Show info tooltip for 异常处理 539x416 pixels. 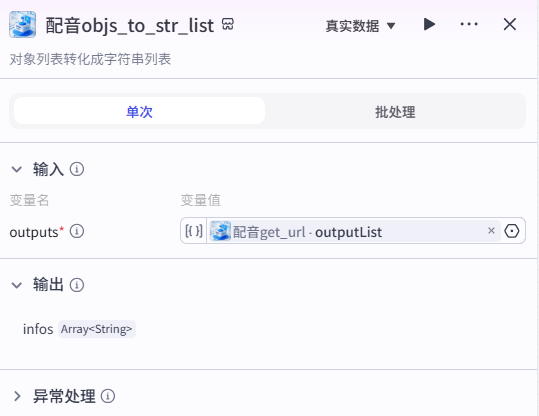point(108,396)
